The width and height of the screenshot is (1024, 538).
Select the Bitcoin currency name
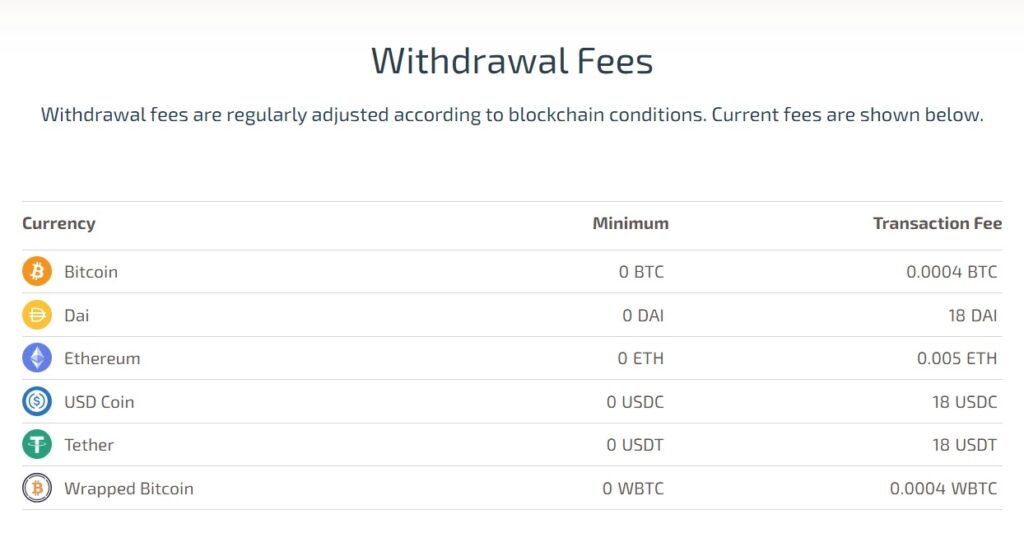91,272
